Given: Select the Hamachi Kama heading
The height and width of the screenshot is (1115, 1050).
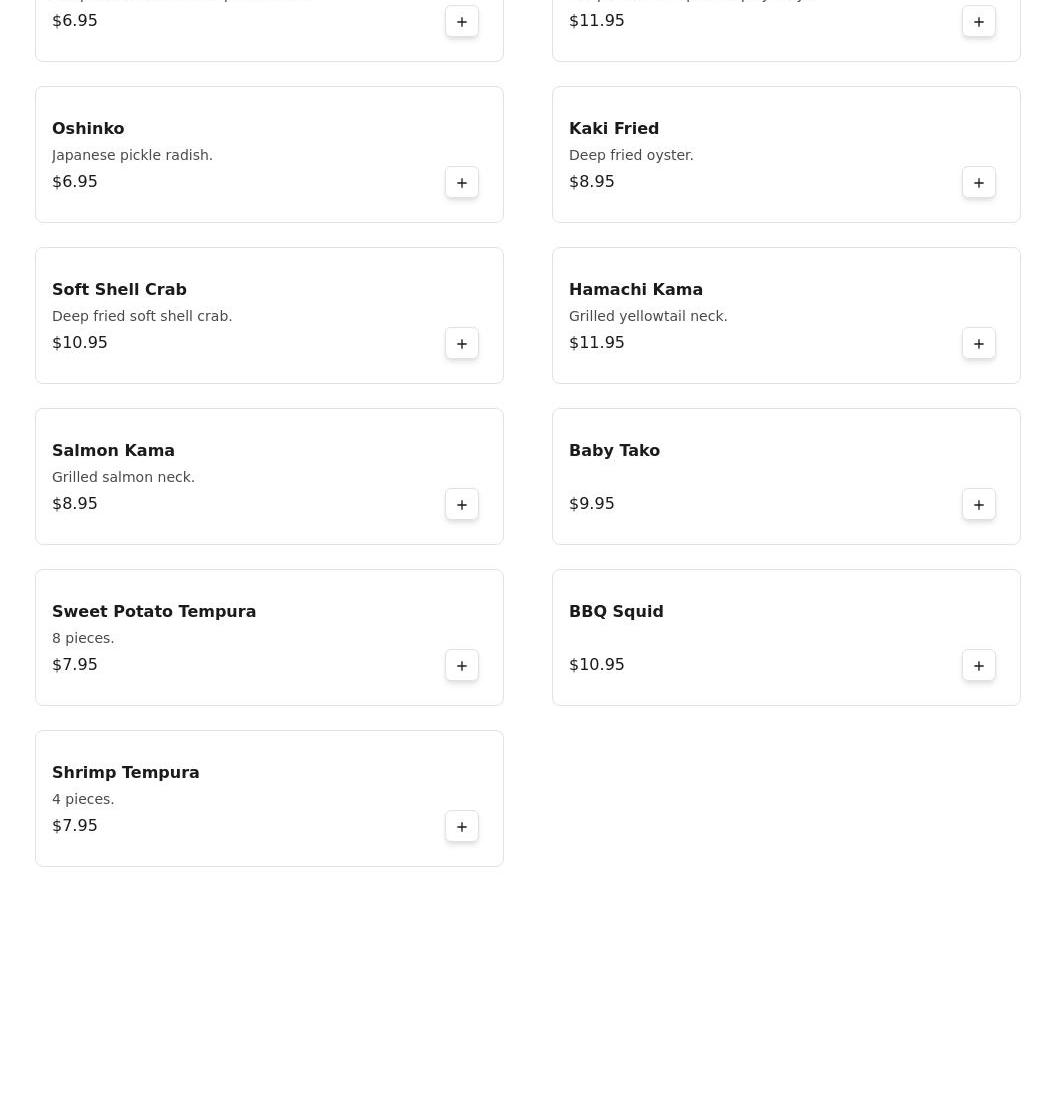Looking at the screenshot, I should click(636, 290).
